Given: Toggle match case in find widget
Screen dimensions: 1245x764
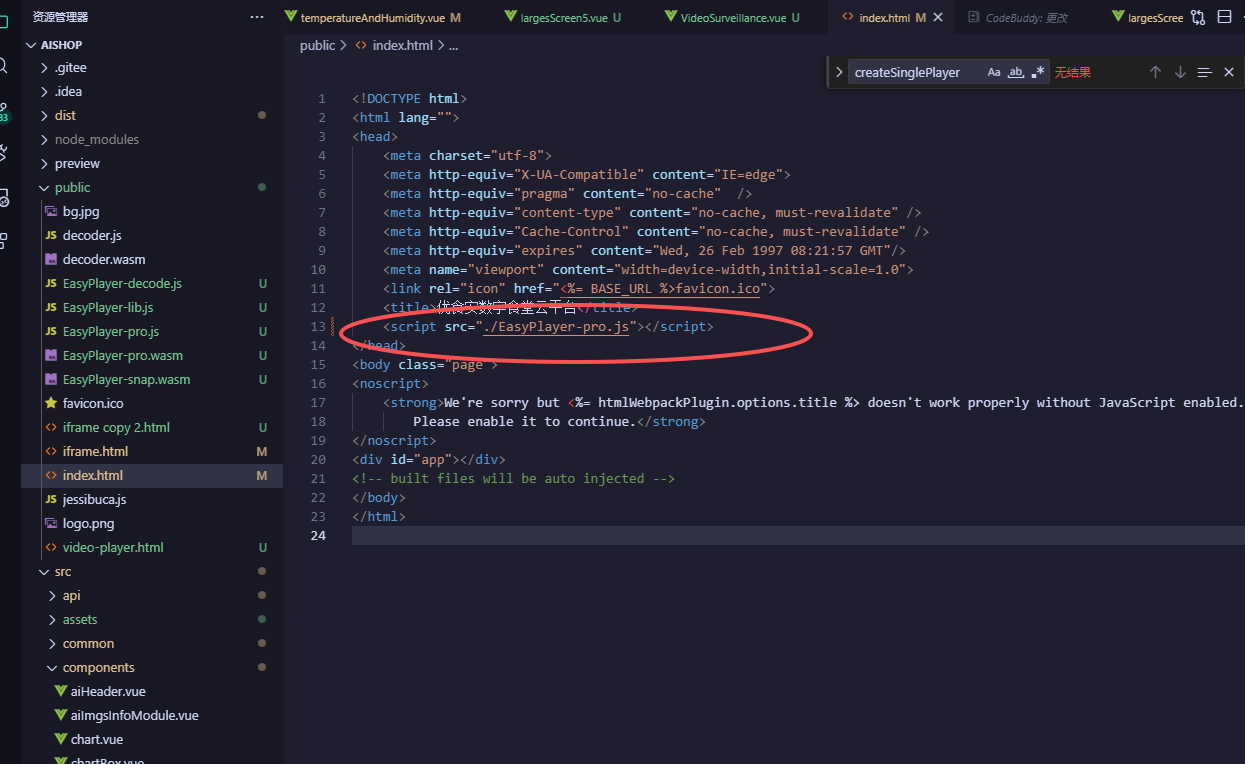Looking at the screenshot, I should click(994, 72).
